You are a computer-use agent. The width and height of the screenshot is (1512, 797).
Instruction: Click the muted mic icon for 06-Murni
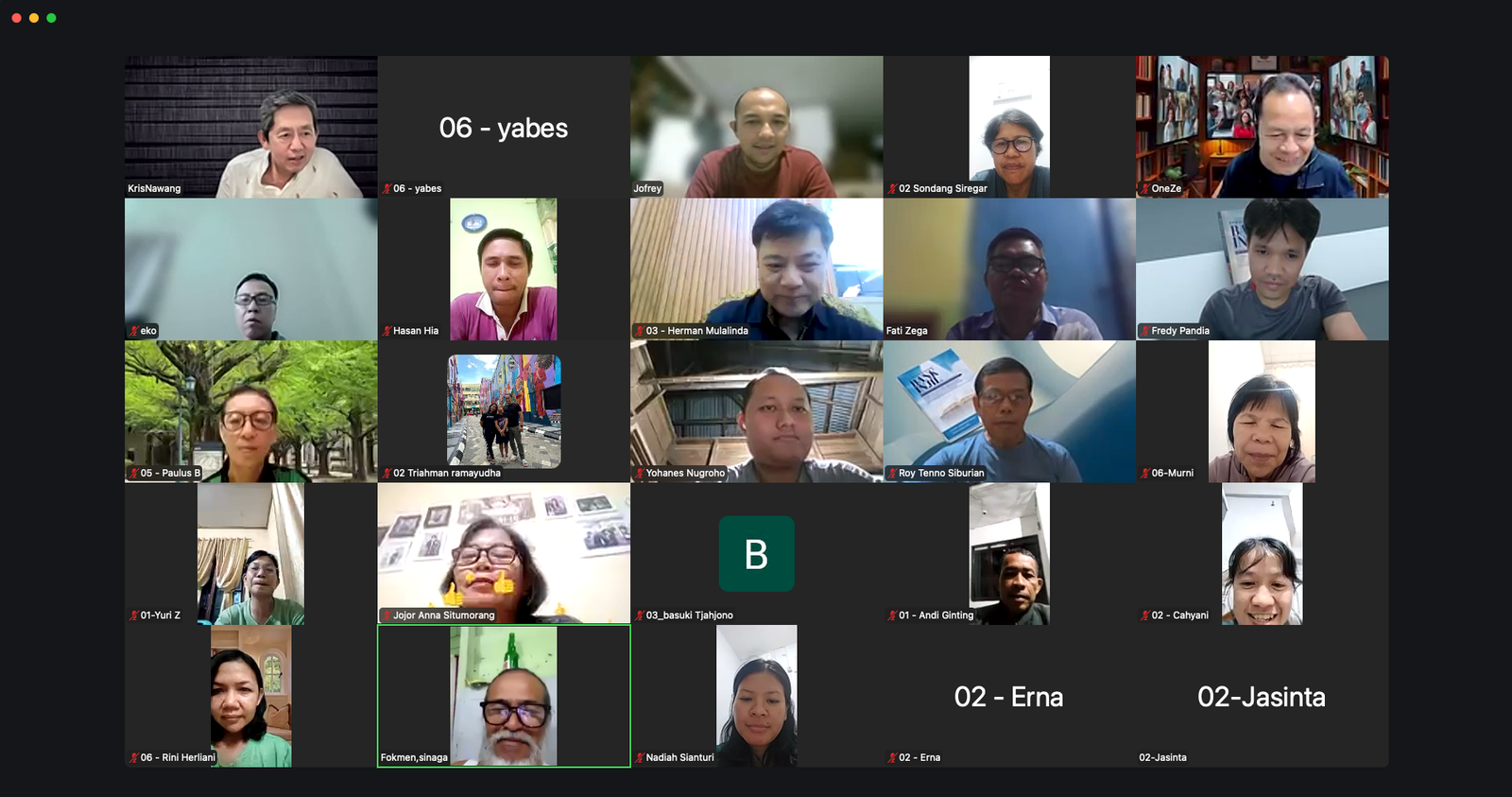click(1144, 473)
